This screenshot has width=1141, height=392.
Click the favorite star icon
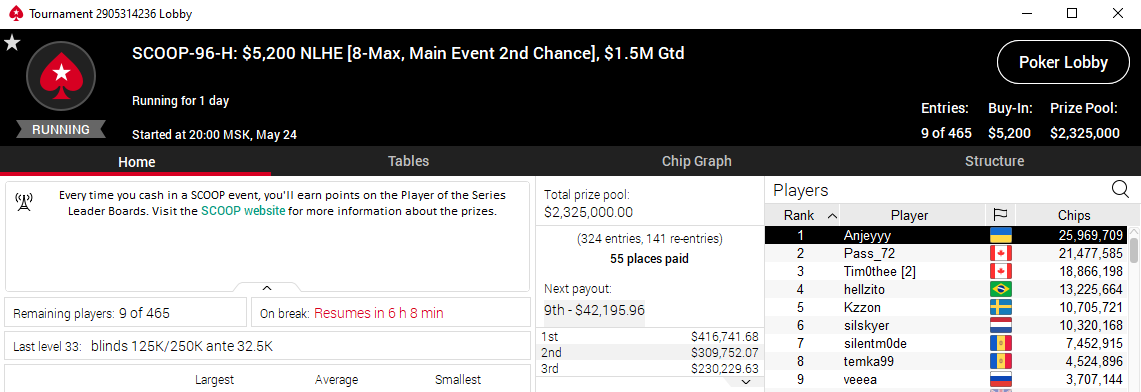[x=12, y=44]
